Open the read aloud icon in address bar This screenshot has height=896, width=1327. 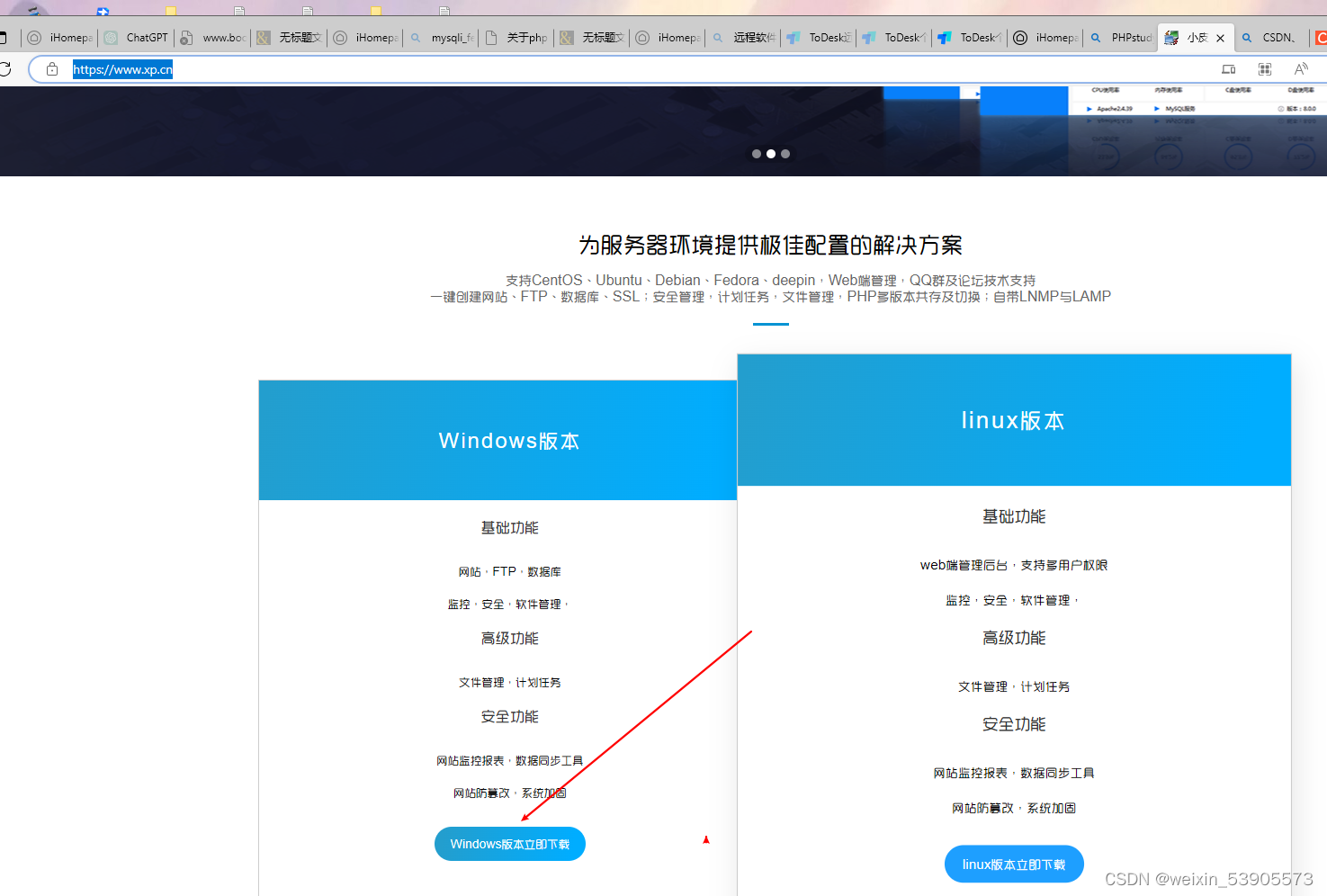tap(1301, 69)
